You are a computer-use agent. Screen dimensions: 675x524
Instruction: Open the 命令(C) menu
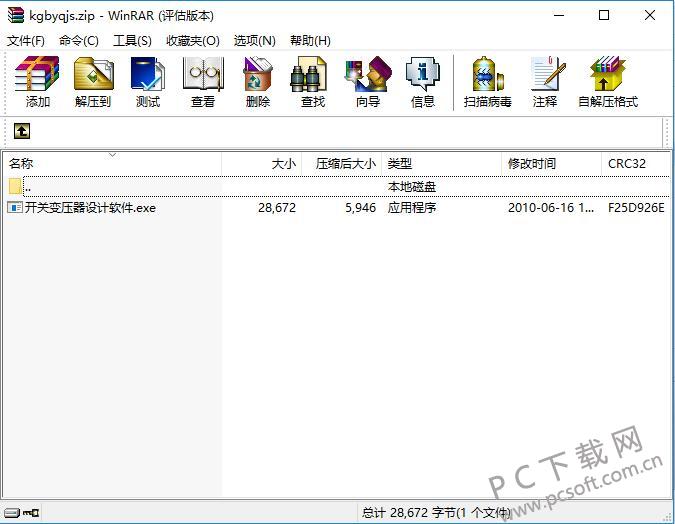click(79, 40)
